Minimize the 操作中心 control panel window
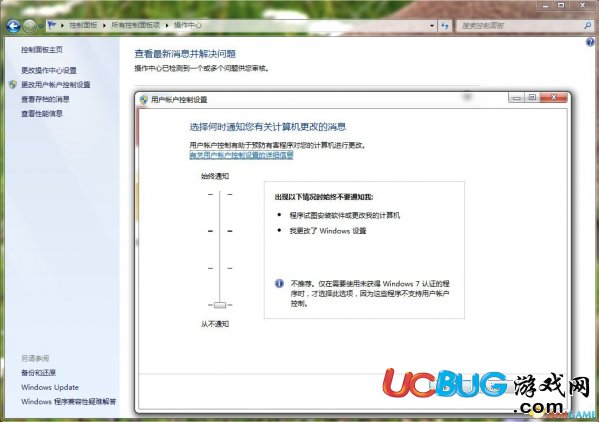 pyautogui.click(x=545, y=5)
